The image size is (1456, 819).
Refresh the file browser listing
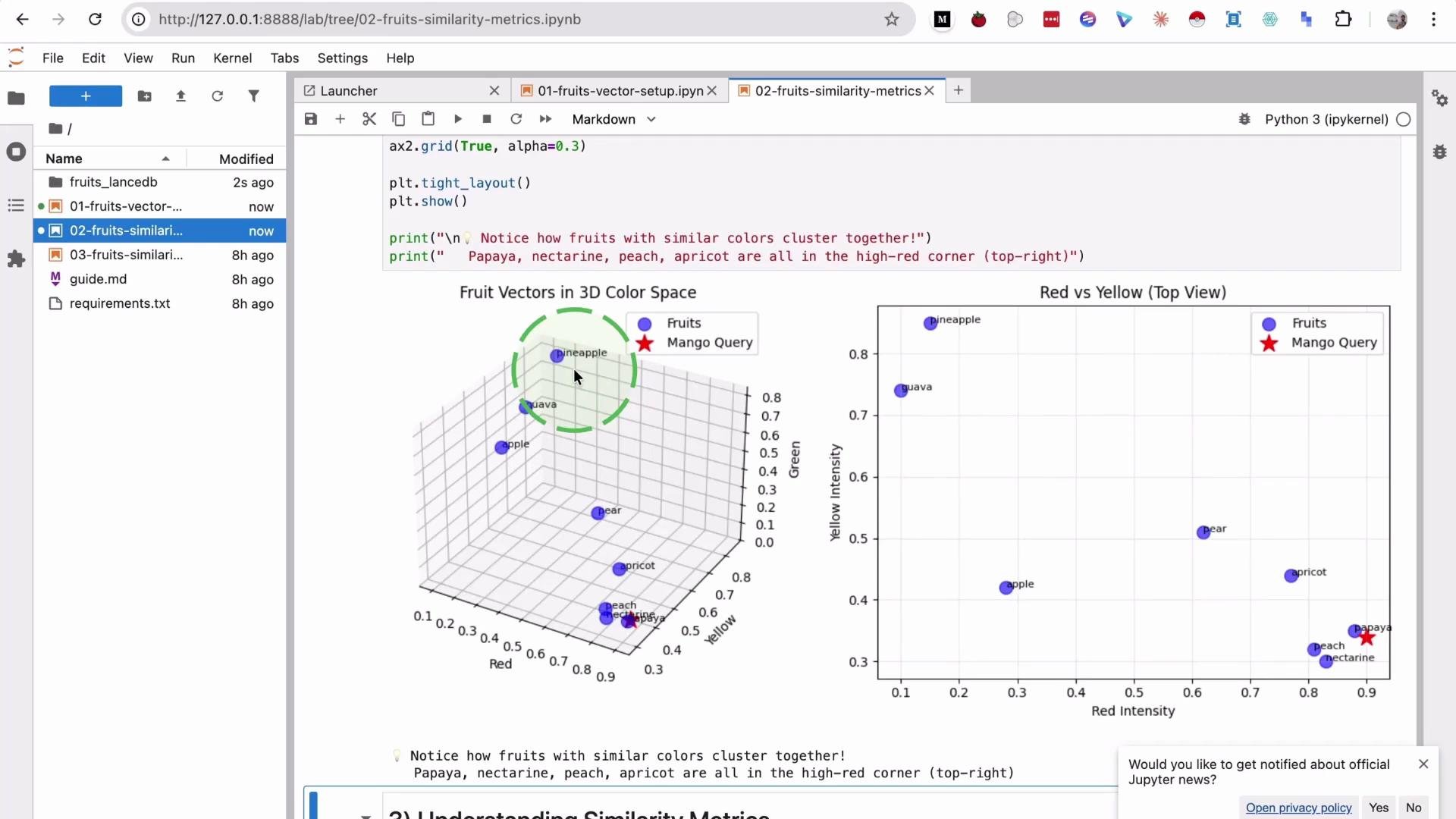click(x=217, y=96)
